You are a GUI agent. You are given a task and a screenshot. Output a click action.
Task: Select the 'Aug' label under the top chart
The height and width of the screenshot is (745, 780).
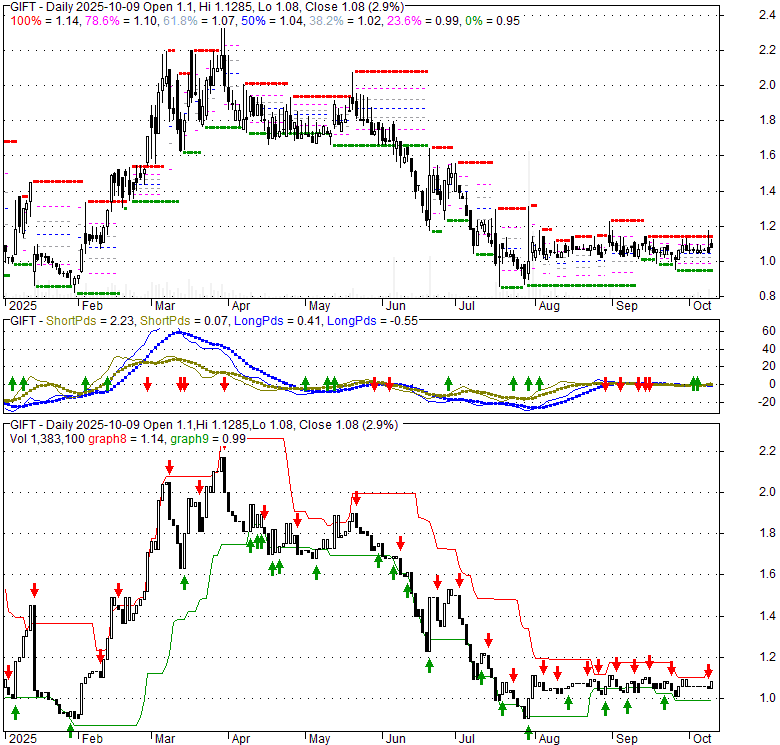coord(549,306)
